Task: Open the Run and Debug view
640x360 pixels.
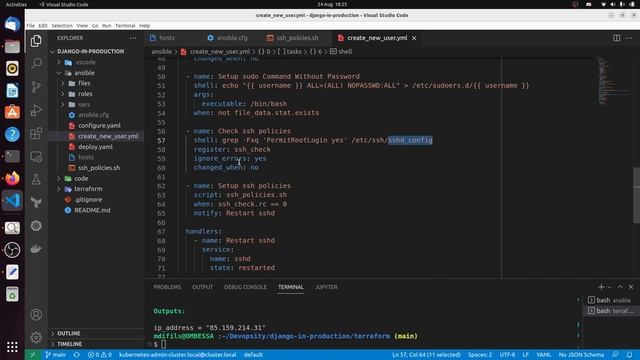Action: click(x=36, y=110)
